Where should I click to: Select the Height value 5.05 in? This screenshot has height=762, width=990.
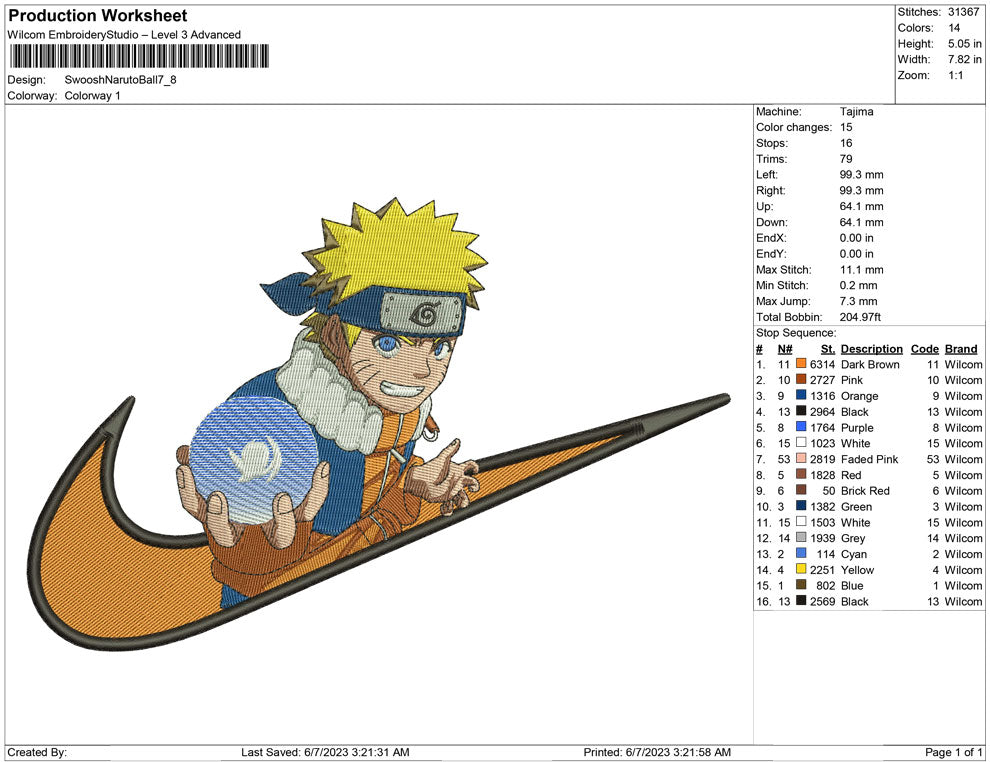click(x=964, y=44)
